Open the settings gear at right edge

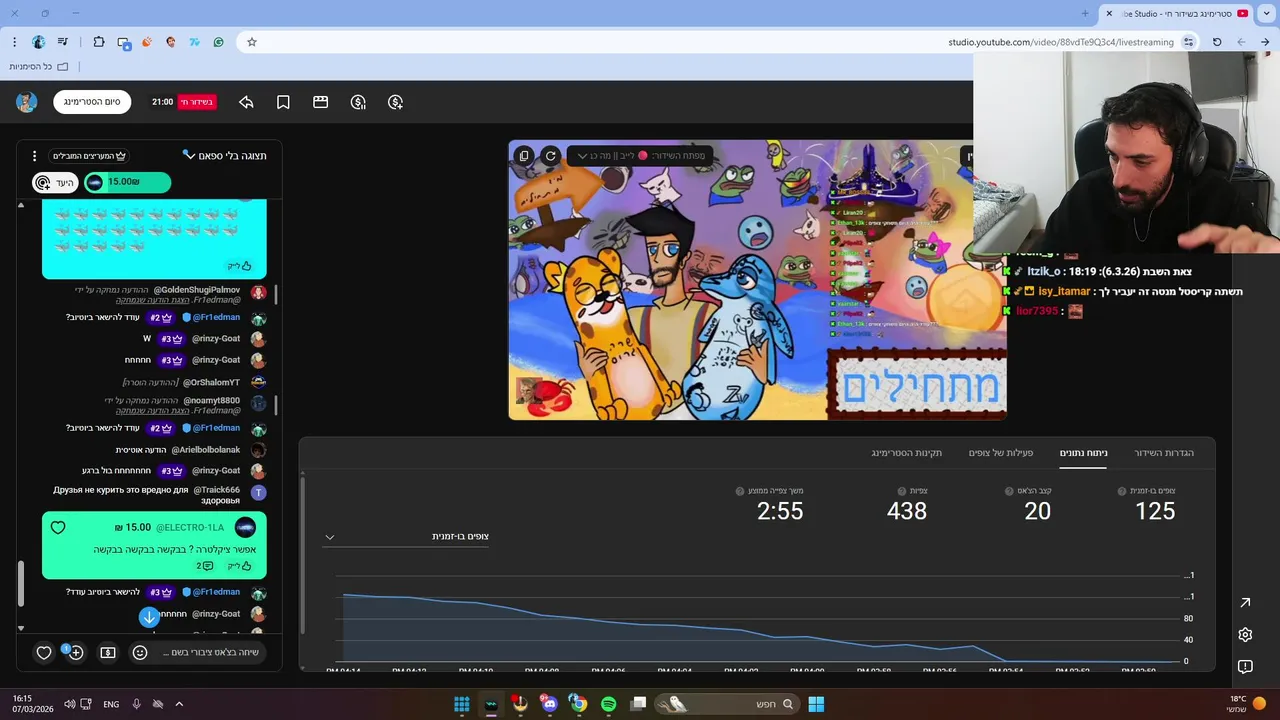pyautogui.click(x=1245, y=634)
